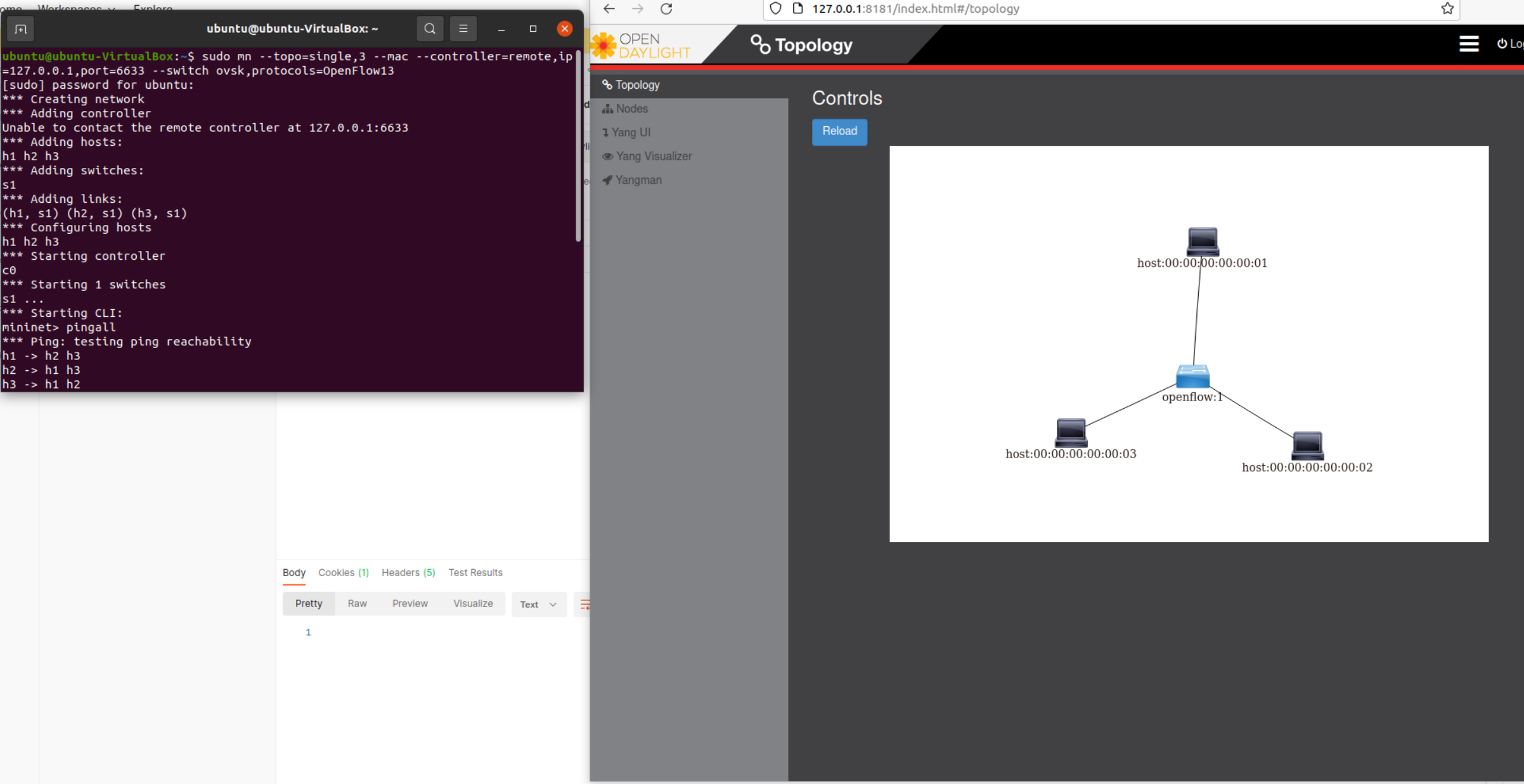Click the terminal search icon
Screen dimensions: 1524x784
(x=430, y=29)
